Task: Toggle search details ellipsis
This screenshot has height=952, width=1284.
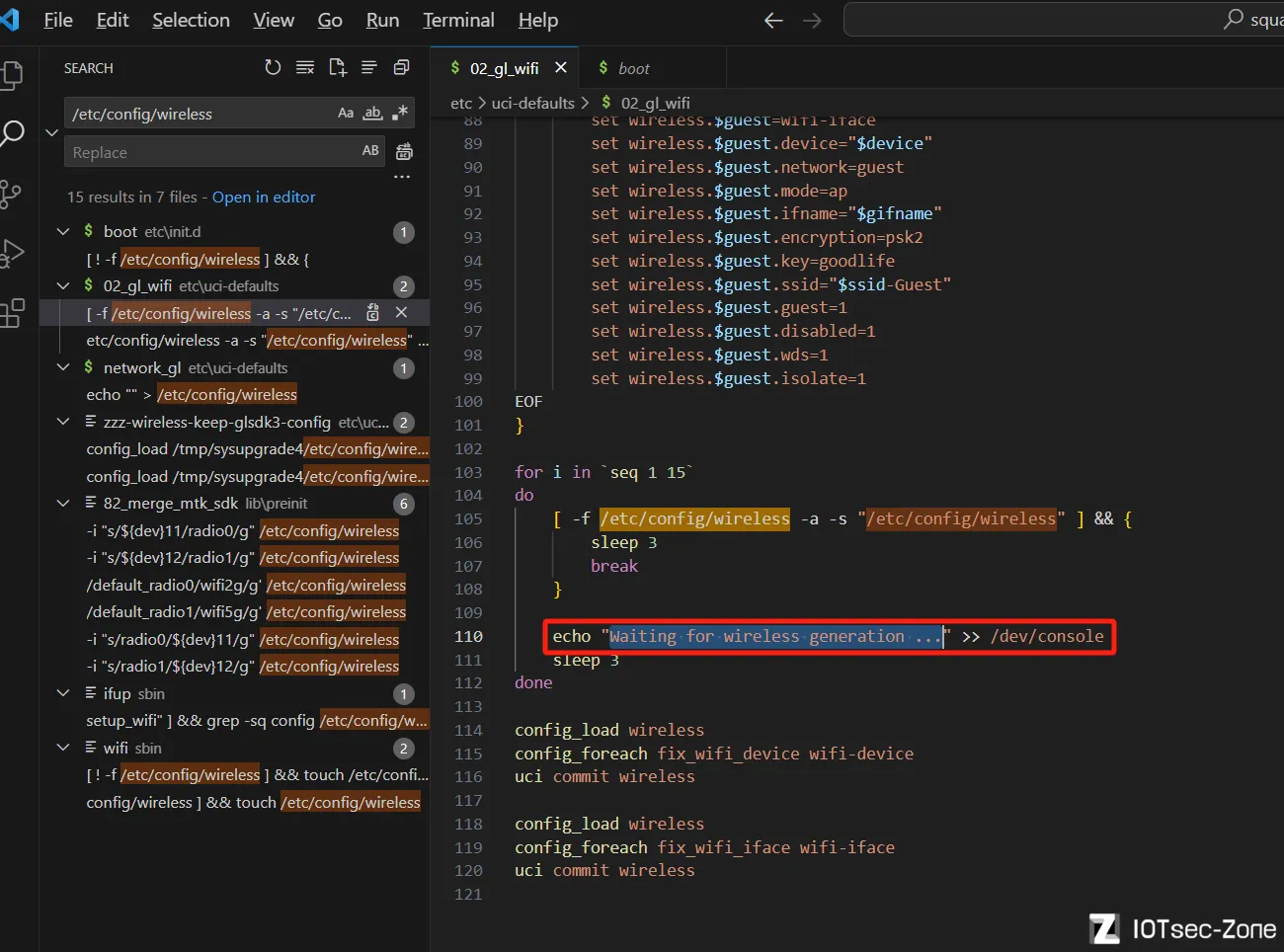Action: click(x=401, y=178)
